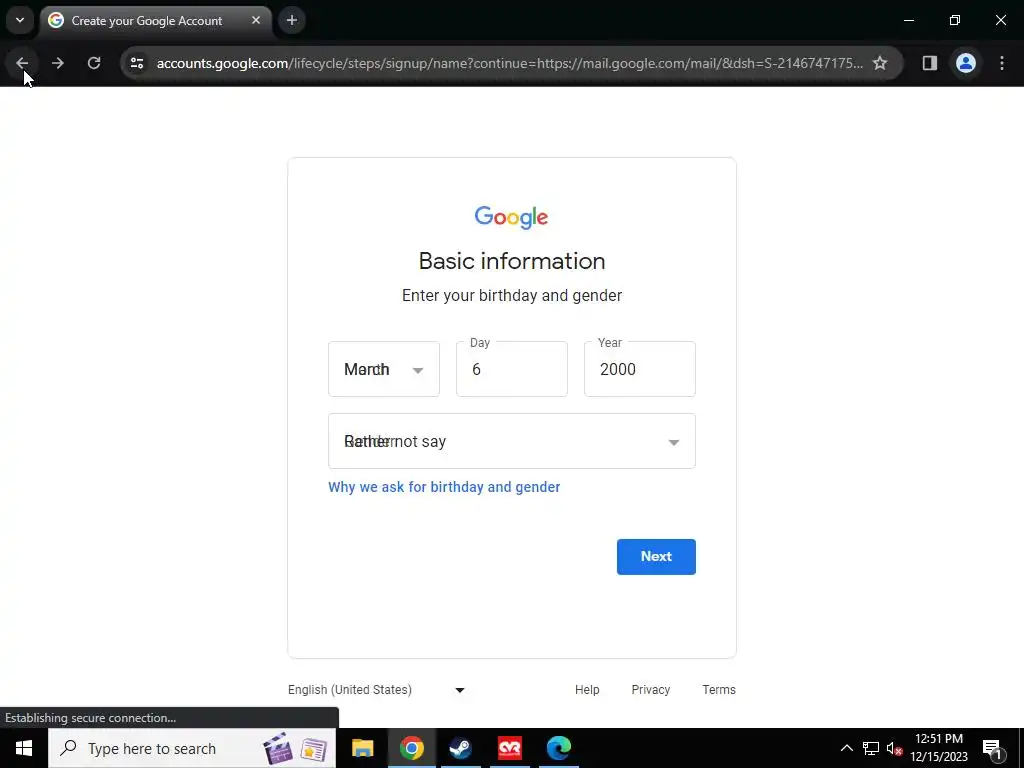Open Chrome's three-dot menu
Screen dimensions: 1024x768
click(x=1002, y=63)
